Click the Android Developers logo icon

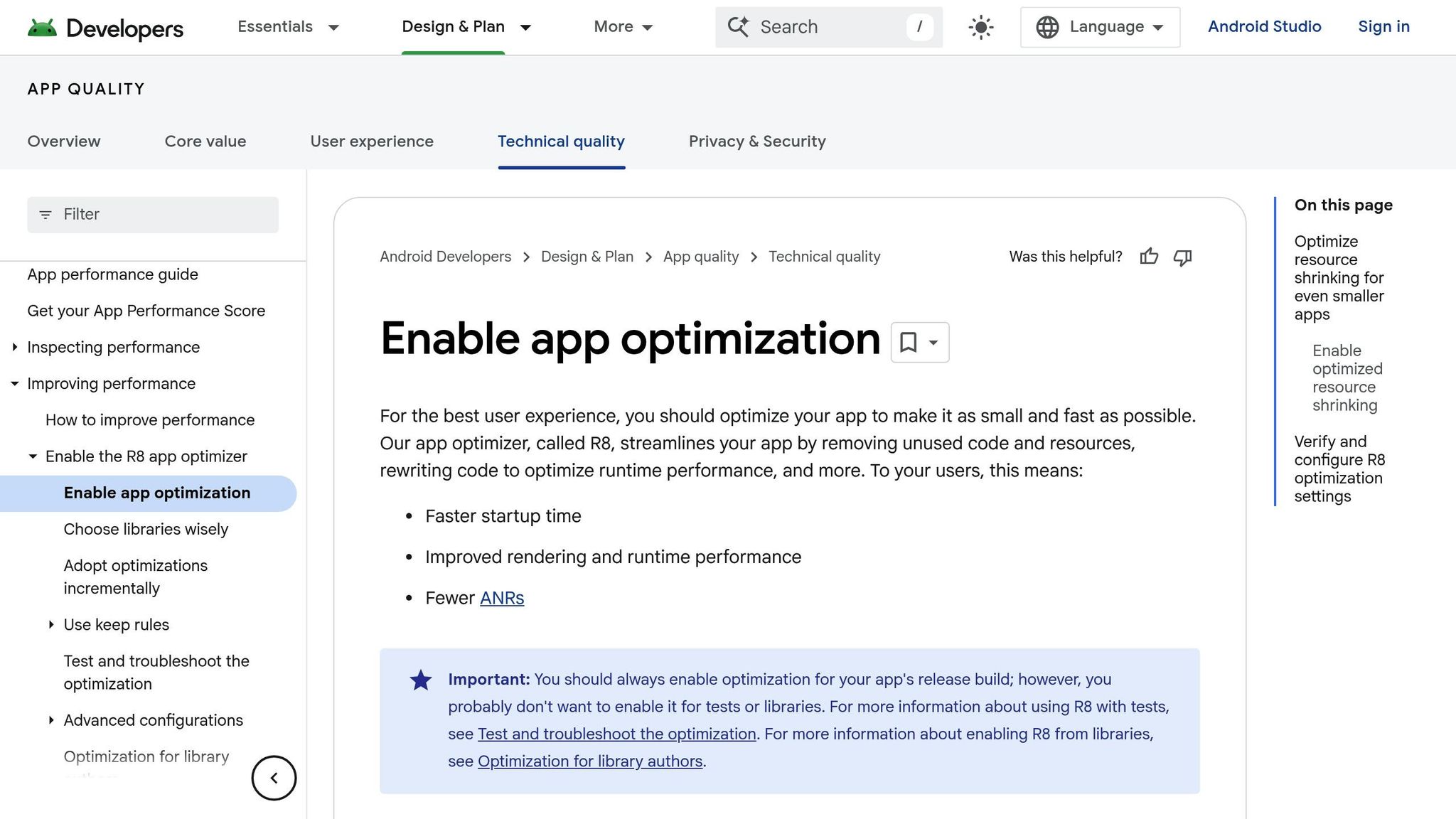tap(42, 28)
